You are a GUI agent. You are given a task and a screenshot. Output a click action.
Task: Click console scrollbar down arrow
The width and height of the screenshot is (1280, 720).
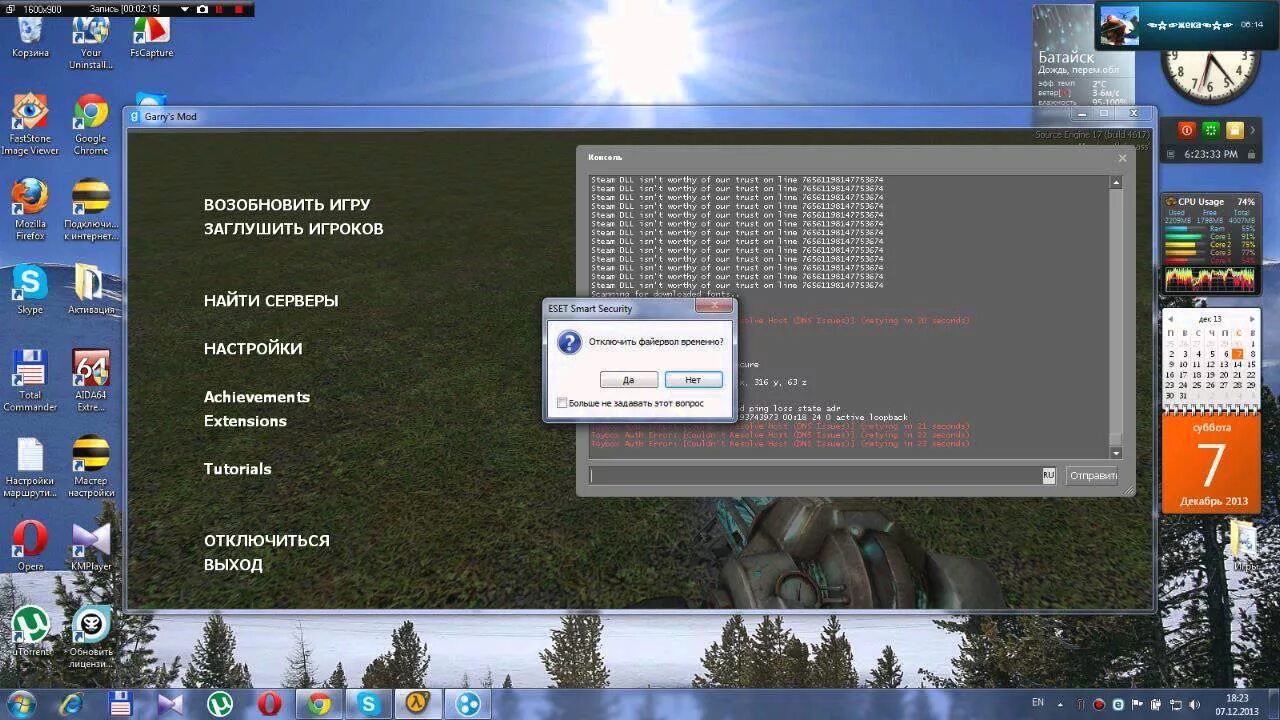coord(1116,453)
